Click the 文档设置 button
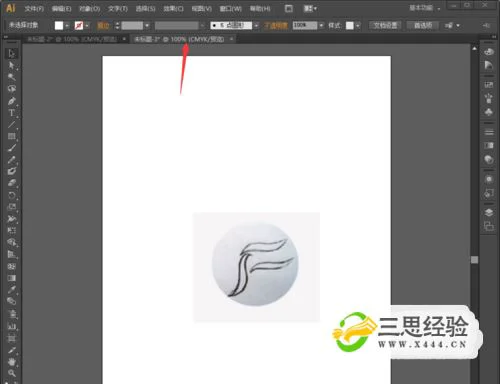The width and height of the screenshot is (500, 384). click(x=385, y=25)
